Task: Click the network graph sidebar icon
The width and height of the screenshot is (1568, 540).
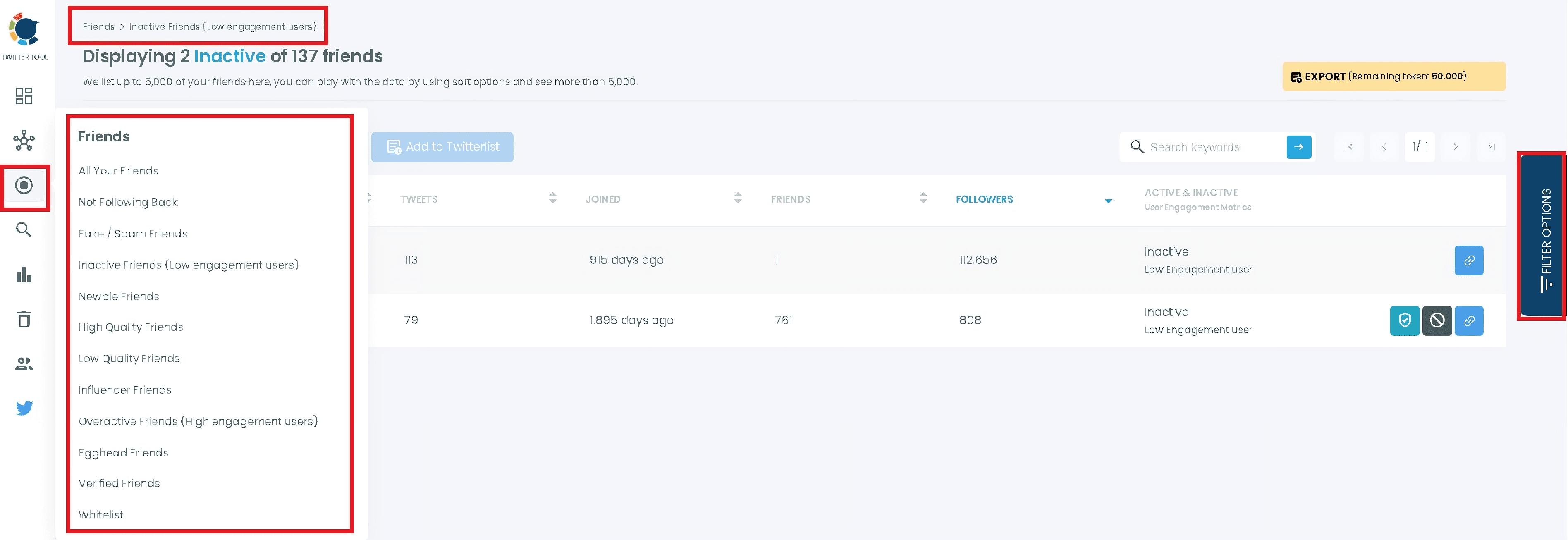Action: pos(24,140)
